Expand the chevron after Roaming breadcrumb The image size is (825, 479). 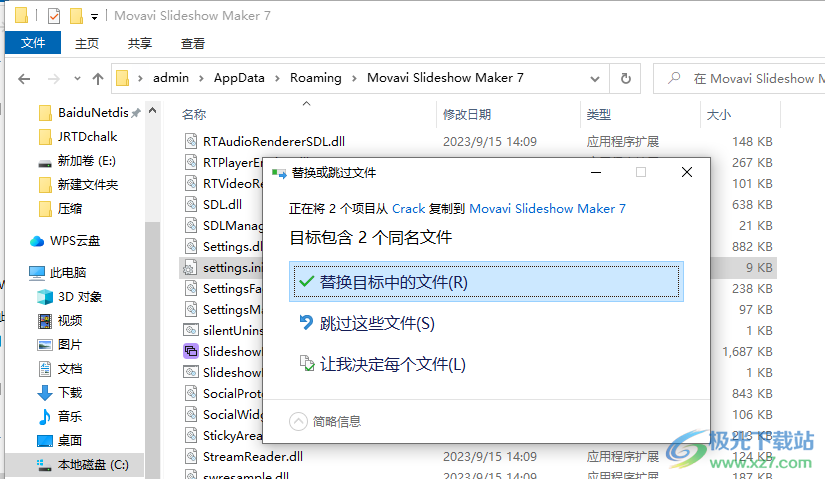pyautogui.click(x=354, y=78)
